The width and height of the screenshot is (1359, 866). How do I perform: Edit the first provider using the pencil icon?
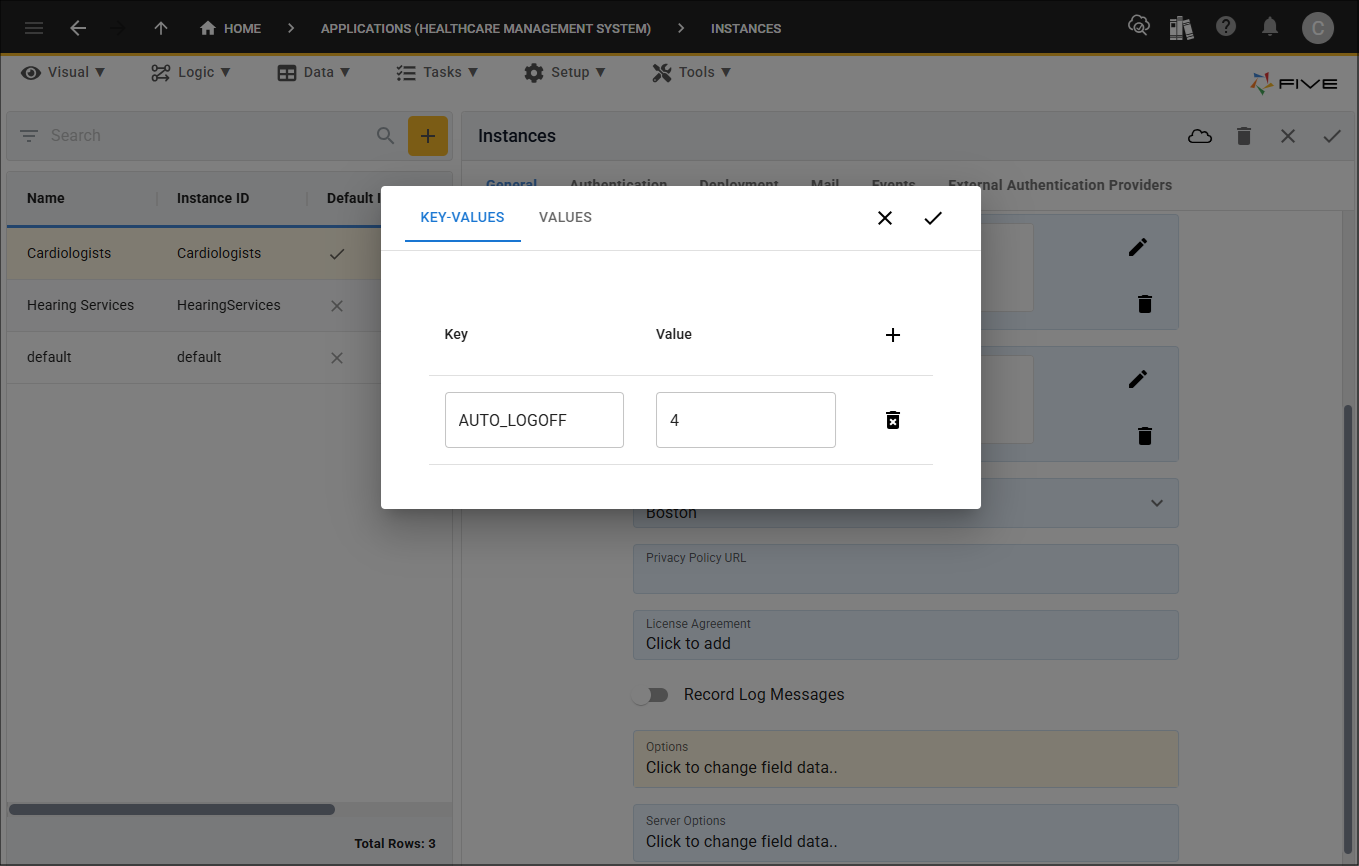tap(1137, 246)
